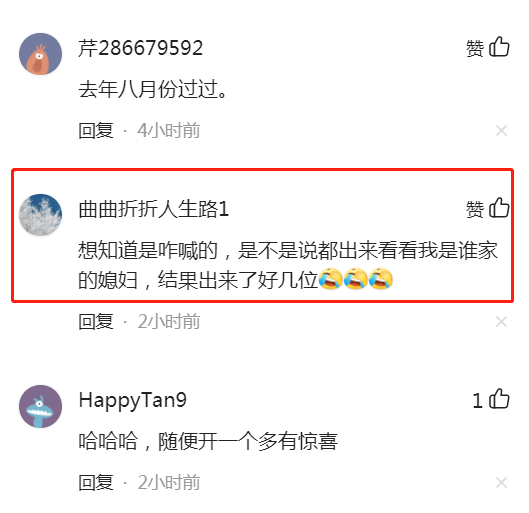
Task: Reply to the 去年八月份过过 comment
Action: tap(96, 131)
